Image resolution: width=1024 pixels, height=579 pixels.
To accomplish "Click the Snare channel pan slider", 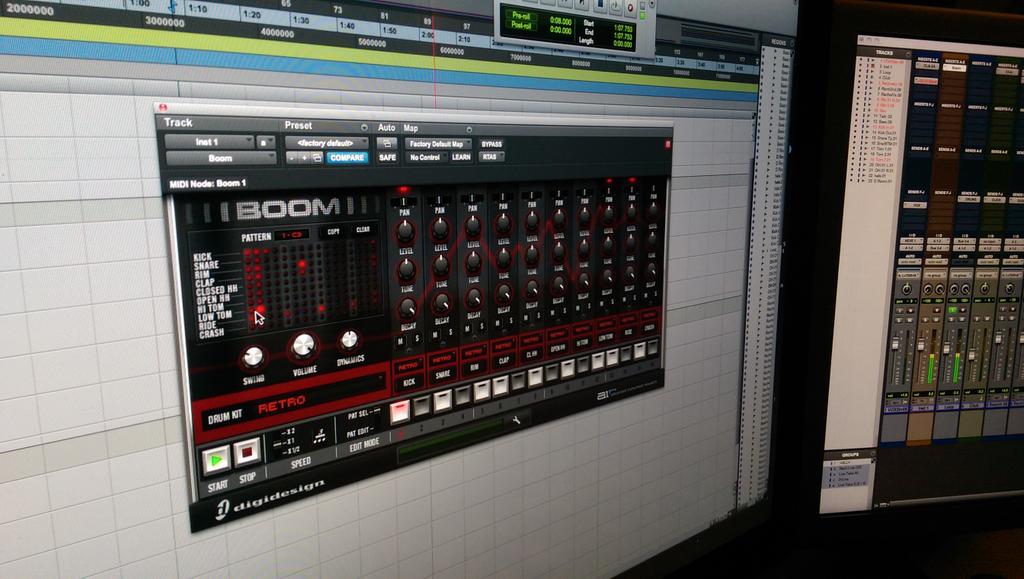I will pyautogui.click(x=439, y=200).
